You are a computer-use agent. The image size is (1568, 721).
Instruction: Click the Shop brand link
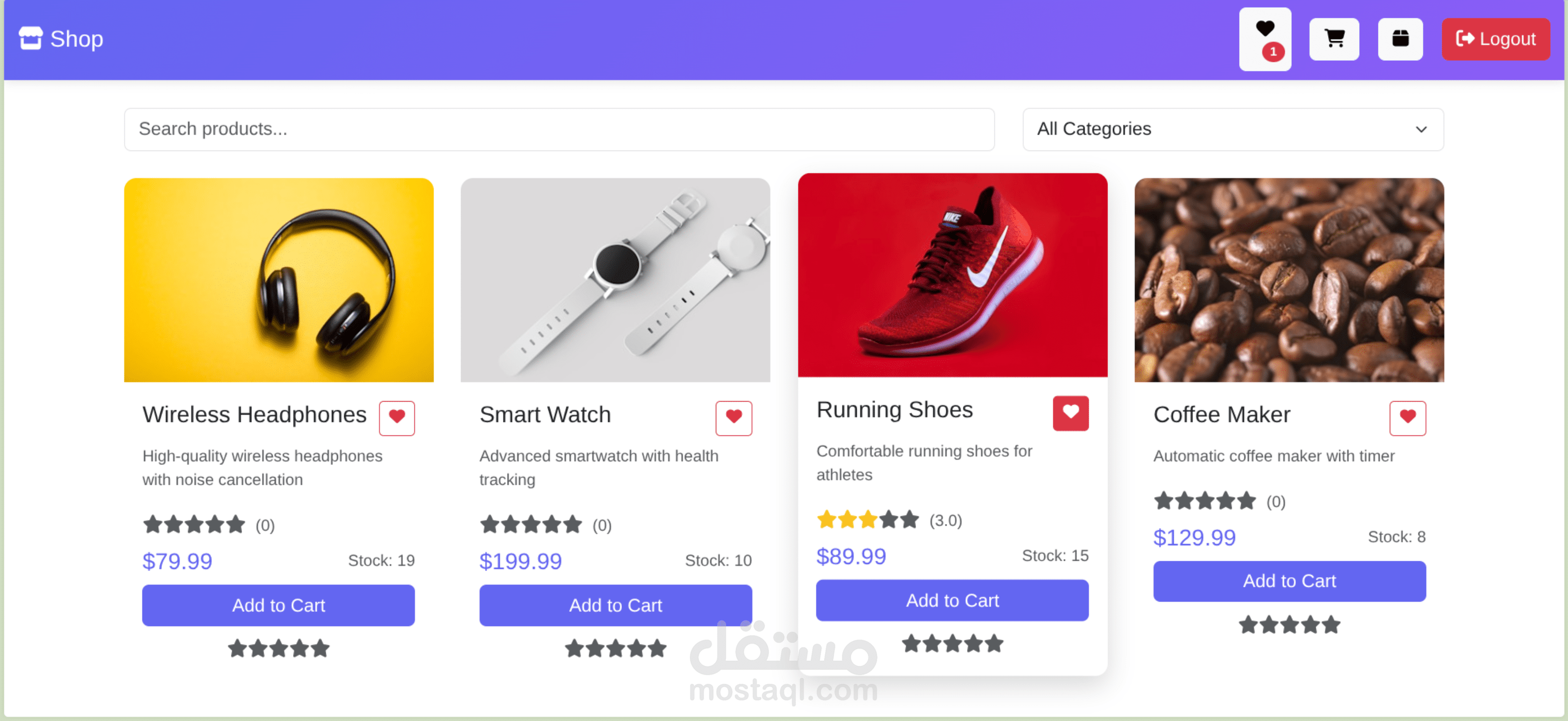(61, 38)
